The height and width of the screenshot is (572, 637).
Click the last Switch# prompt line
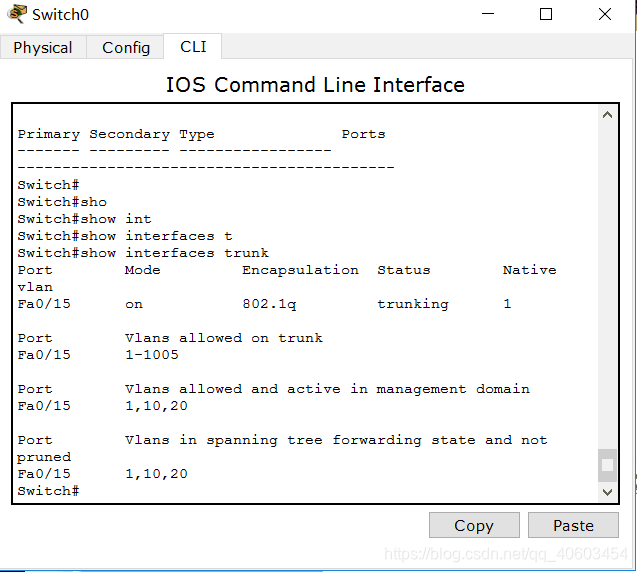pyautogui.click(x=48, y=491)
